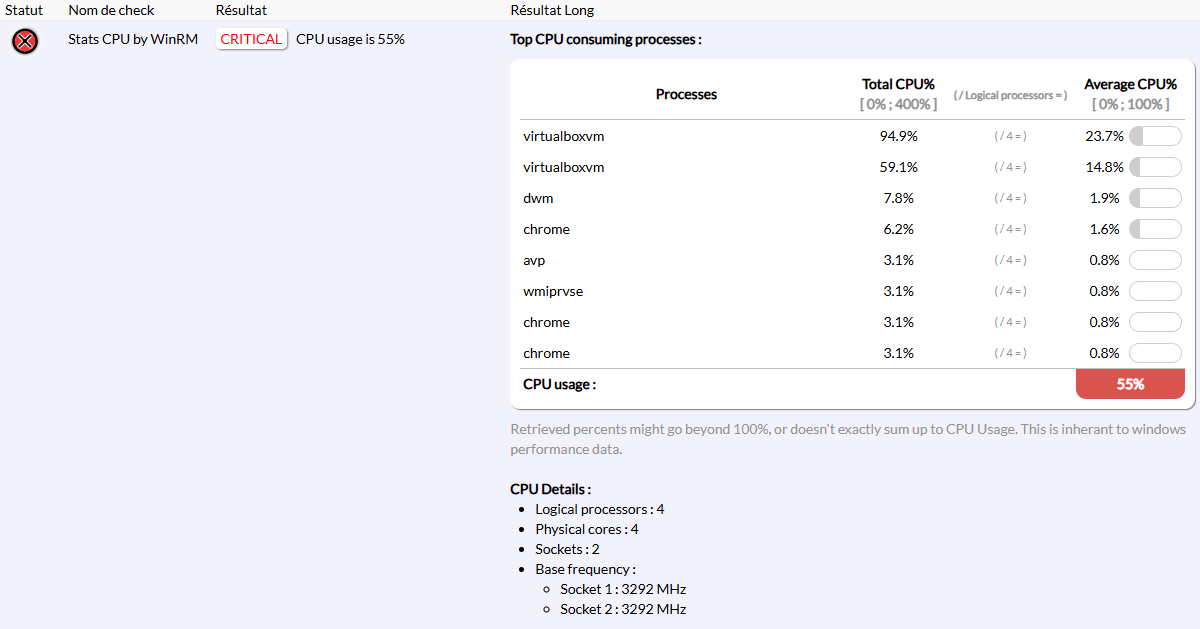
Task: Click the Average CPU% table header
Action: pos(1130,85)
